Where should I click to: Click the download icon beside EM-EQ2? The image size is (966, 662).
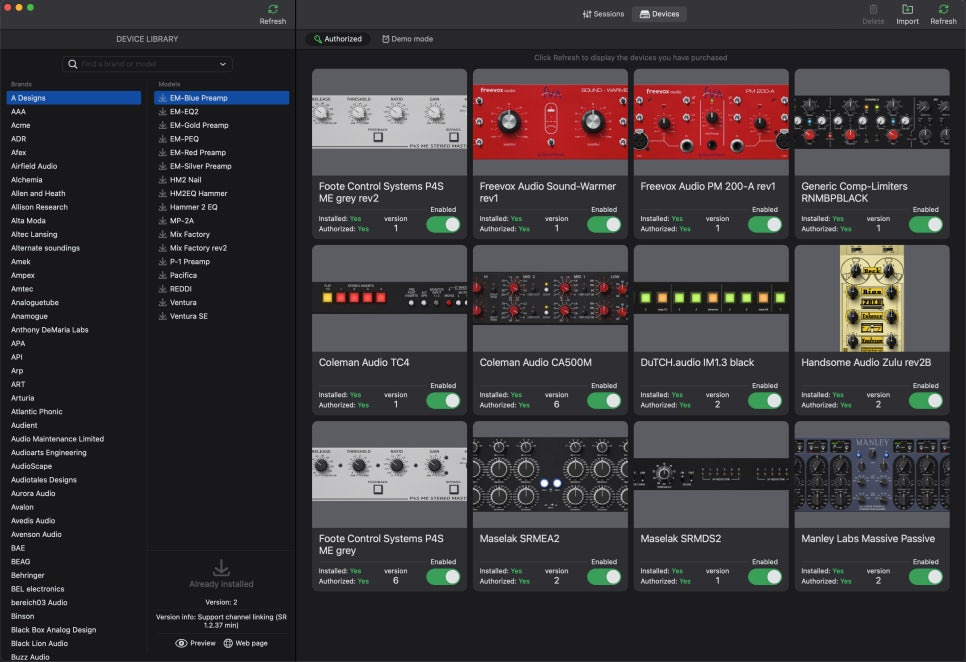163,111
